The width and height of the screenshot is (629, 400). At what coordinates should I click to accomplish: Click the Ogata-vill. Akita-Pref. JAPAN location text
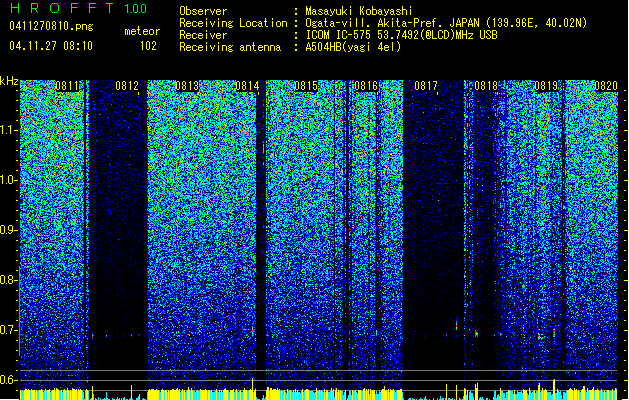446,23
